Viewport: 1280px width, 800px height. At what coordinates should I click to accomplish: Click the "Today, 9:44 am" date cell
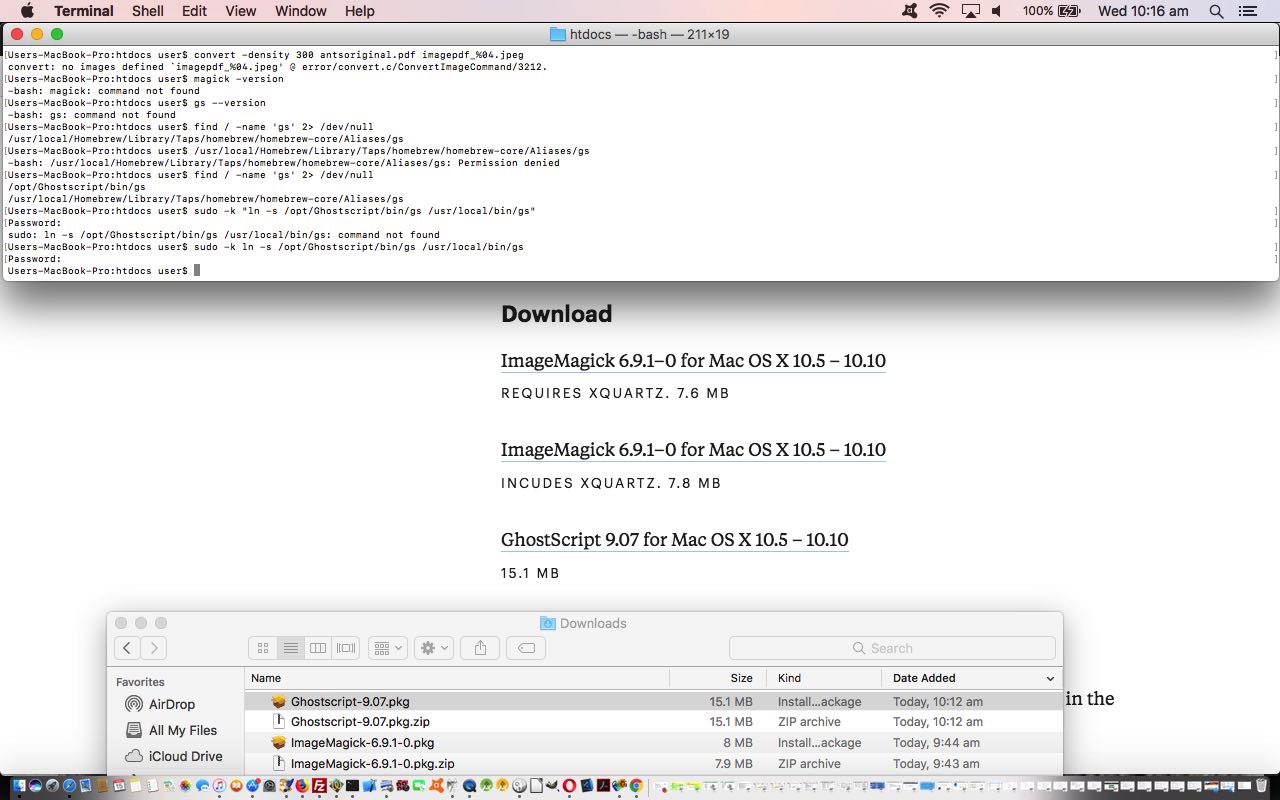click(936, 743)
